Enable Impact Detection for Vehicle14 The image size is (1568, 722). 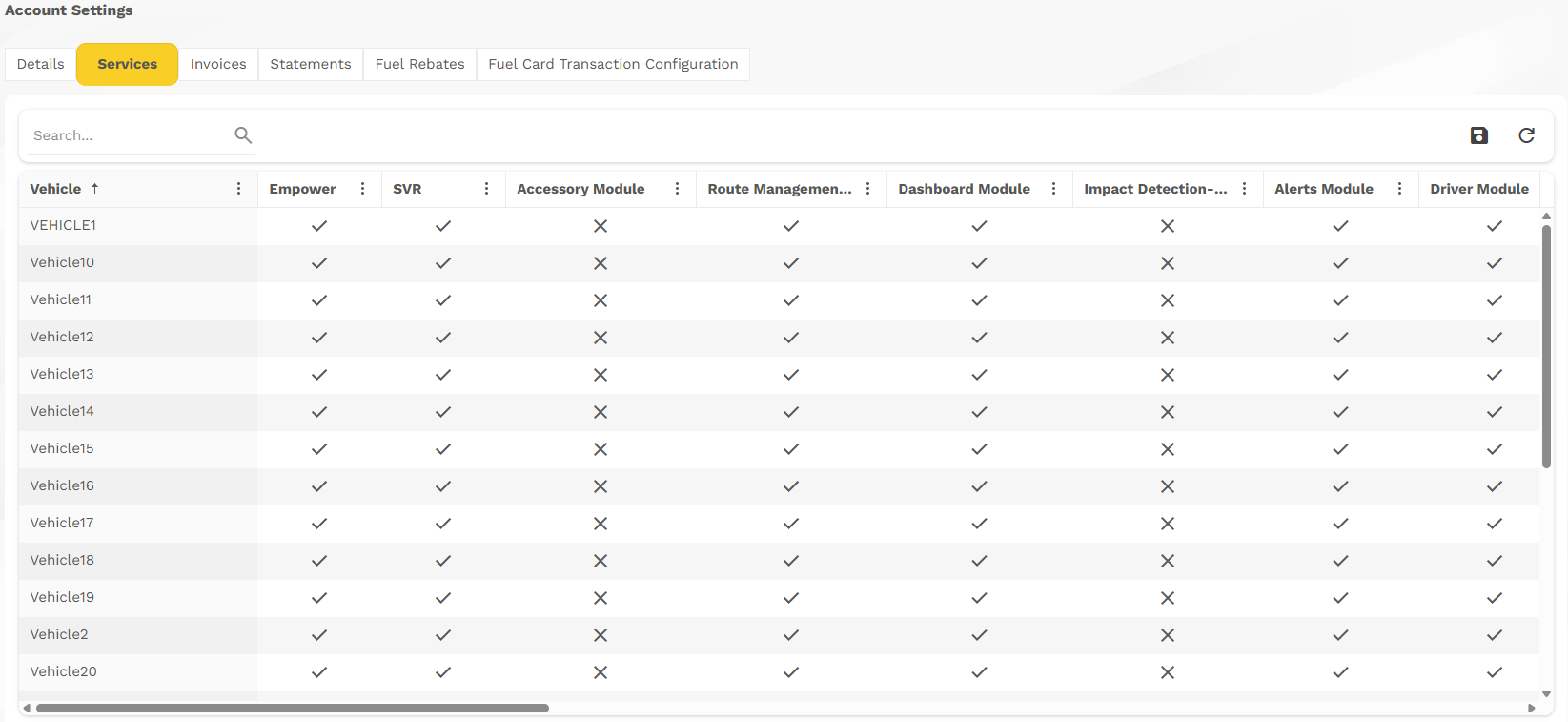[x=1168, y=412]
